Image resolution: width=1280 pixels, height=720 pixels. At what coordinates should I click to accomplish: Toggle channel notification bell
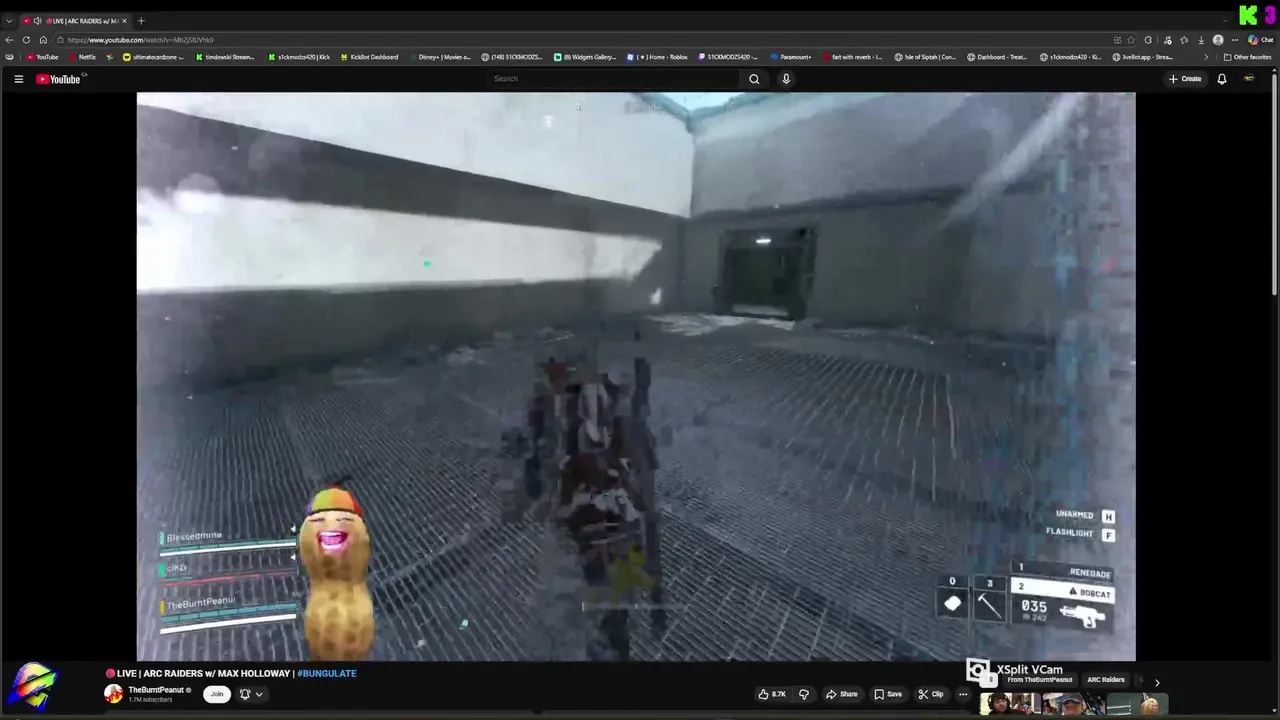tap(244, 694)
